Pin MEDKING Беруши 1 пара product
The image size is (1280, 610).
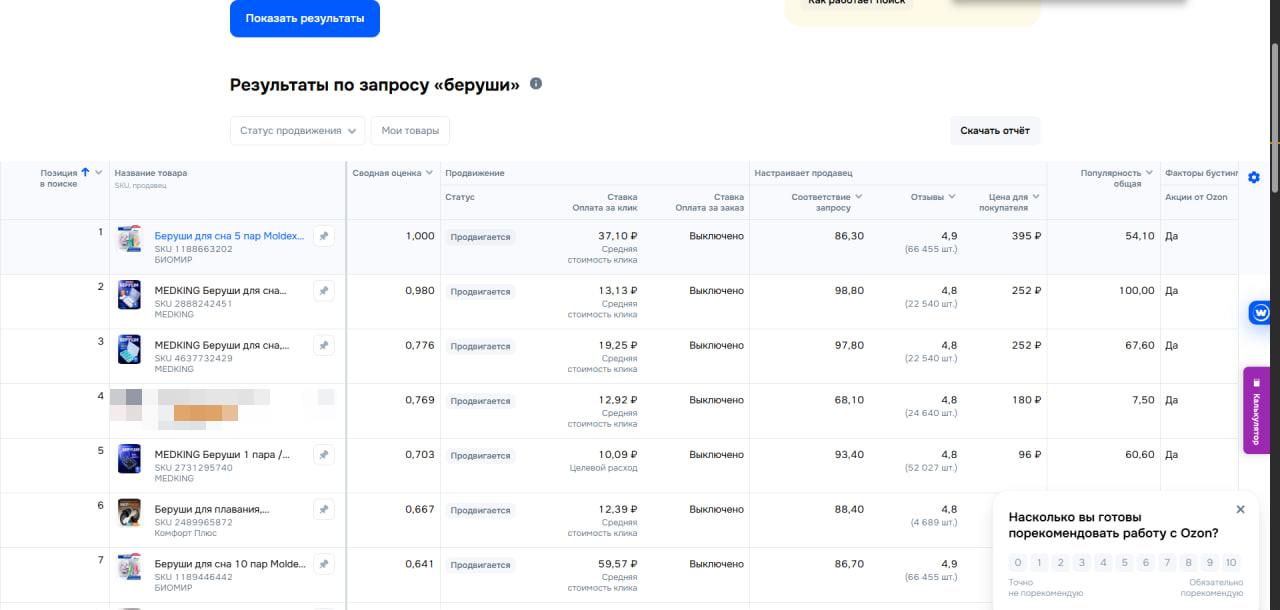324,455
